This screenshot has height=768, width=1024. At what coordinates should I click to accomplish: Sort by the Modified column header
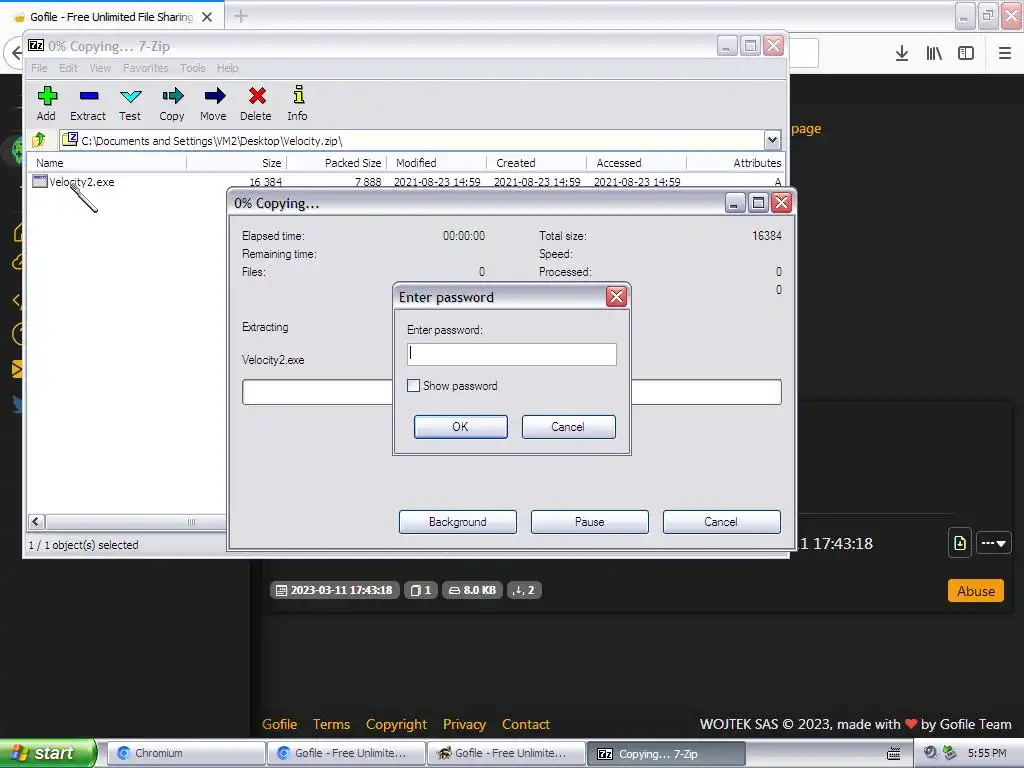pyautogui.click(x=437, y=163)
